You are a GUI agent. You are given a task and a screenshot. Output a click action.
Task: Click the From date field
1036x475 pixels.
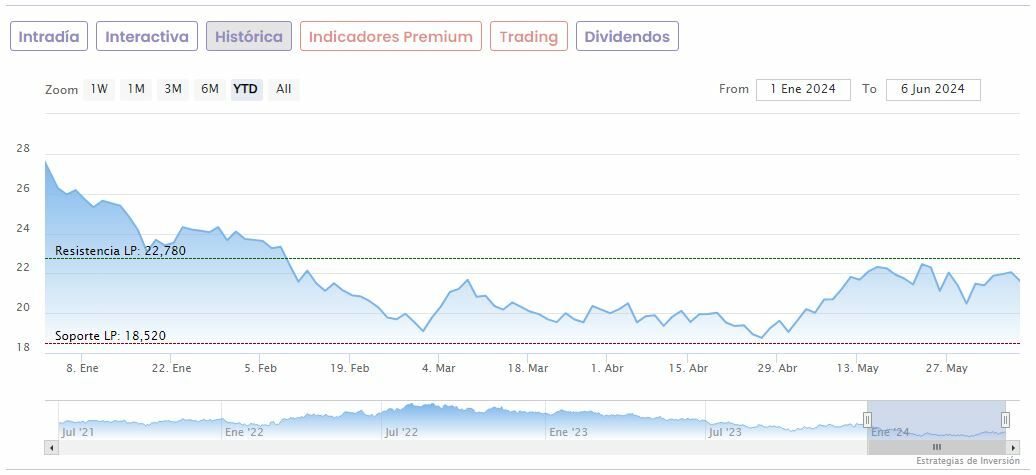(x=803, y=89)
